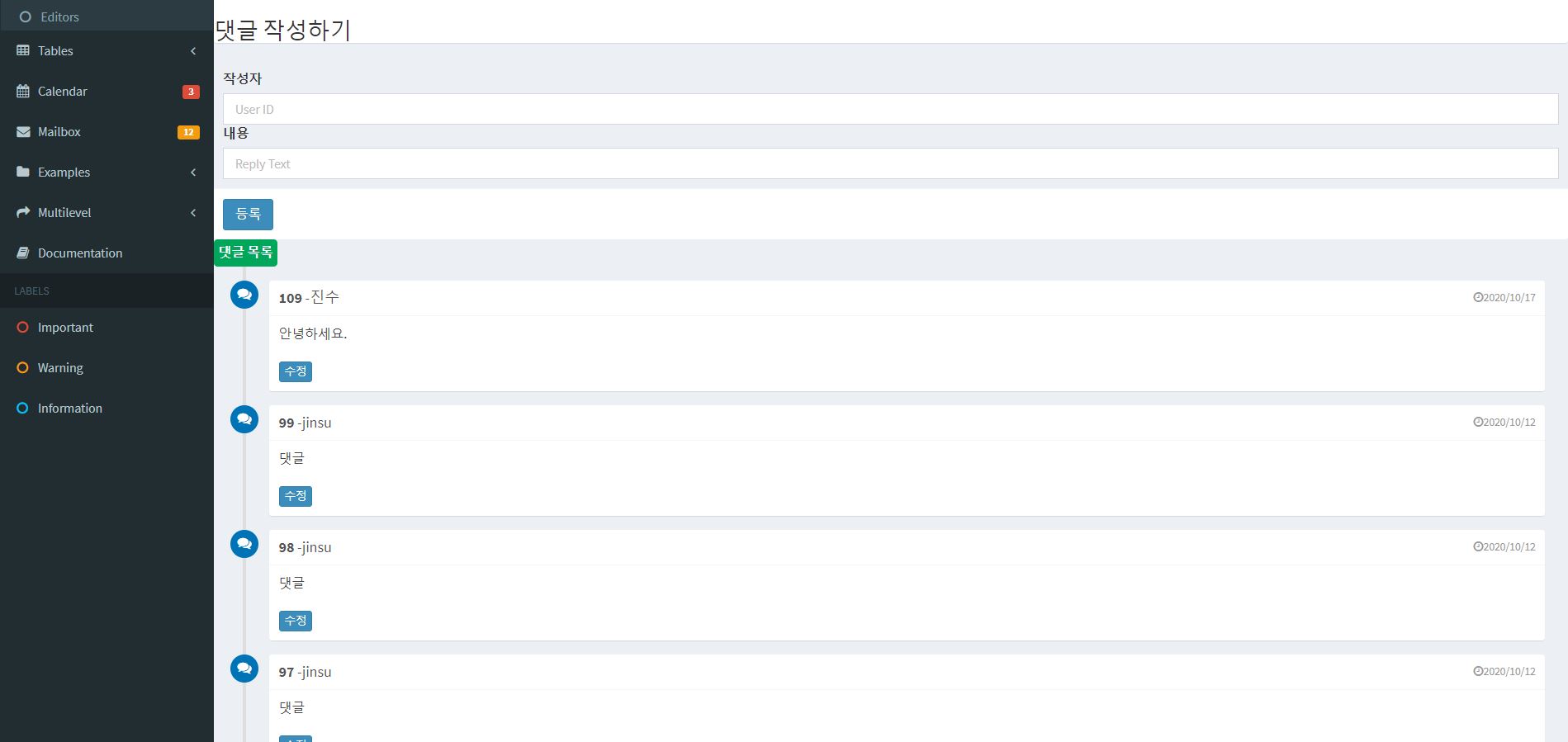This screenshot has height=742, width=1568.
Task: Click the Examples folder icon
Action: click(22, 172)
